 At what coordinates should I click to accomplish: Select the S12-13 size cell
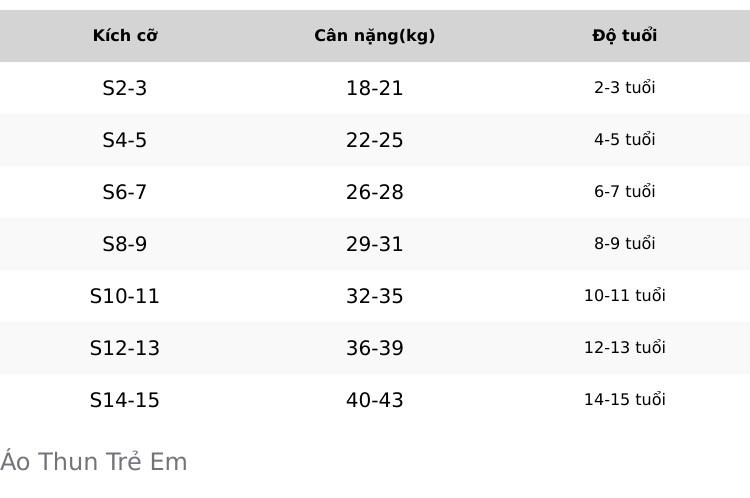[125, 348]
